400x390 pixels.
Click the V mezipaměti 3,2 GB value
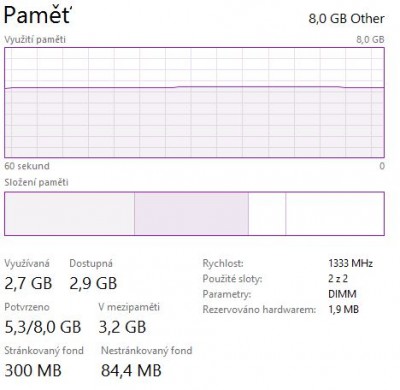pos(122,327)
